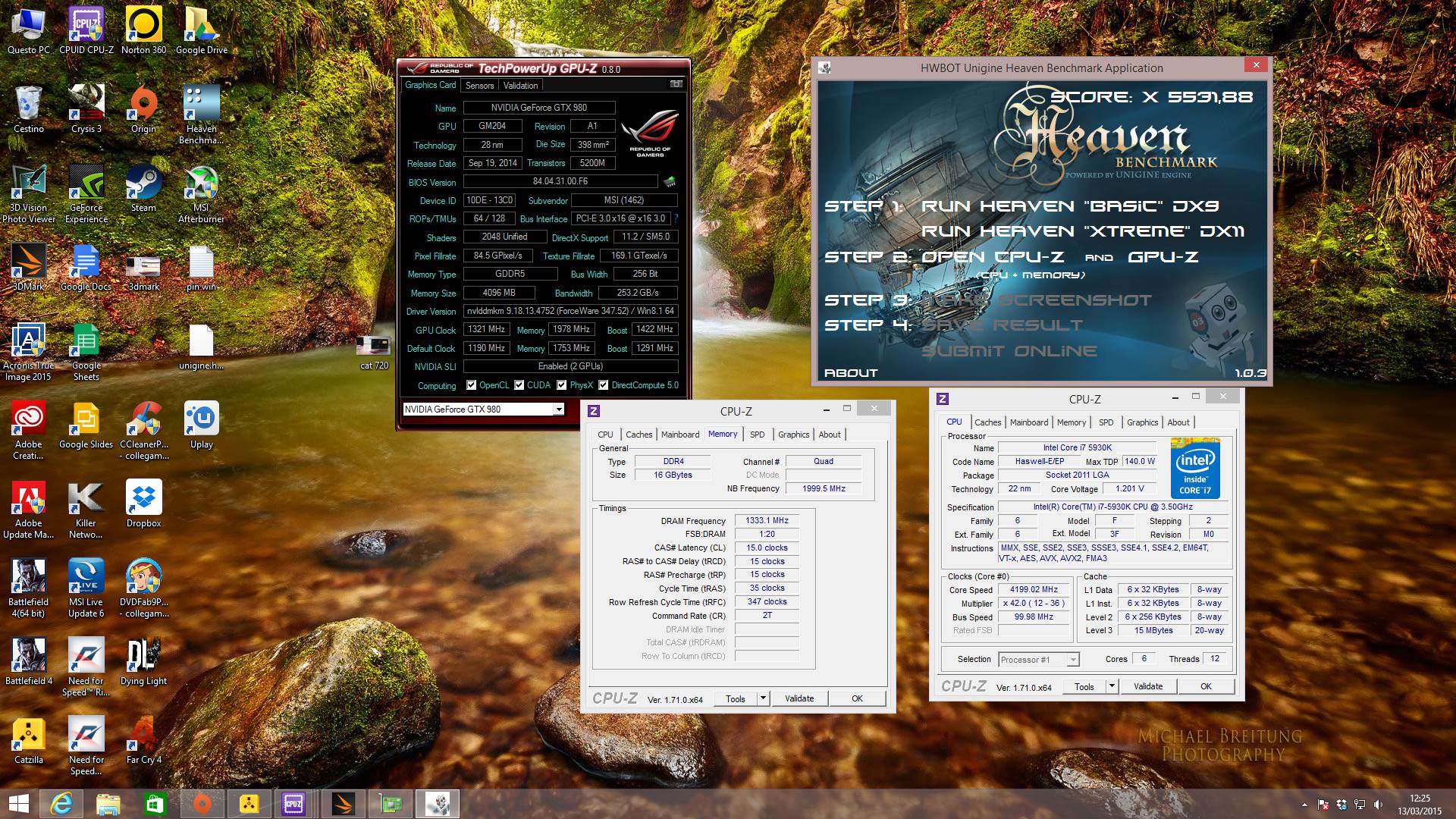Open Tools dropdown arrow in CPU-Z CPU window

click(1112, 686)
